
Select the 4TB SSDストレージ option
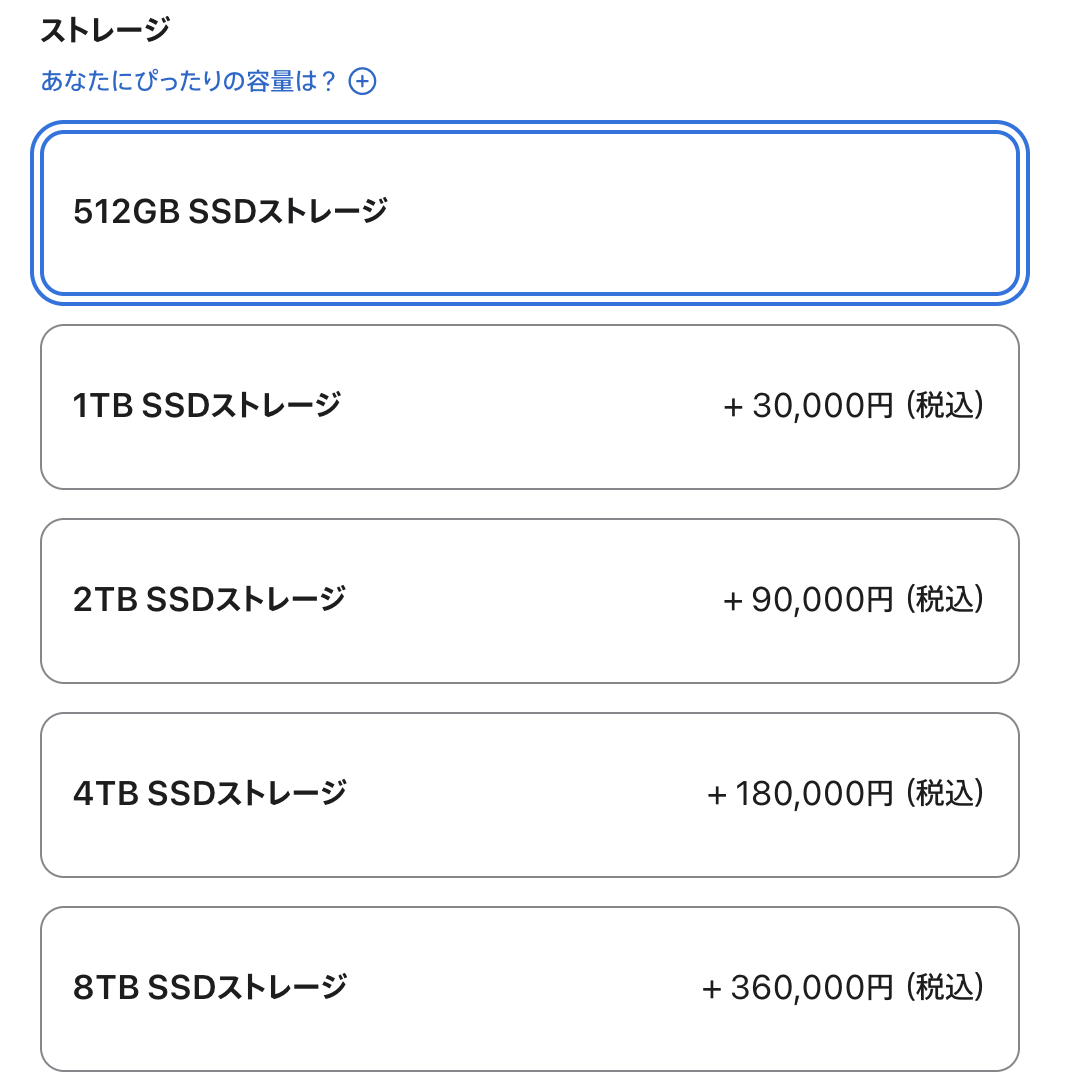coord(530,795)
